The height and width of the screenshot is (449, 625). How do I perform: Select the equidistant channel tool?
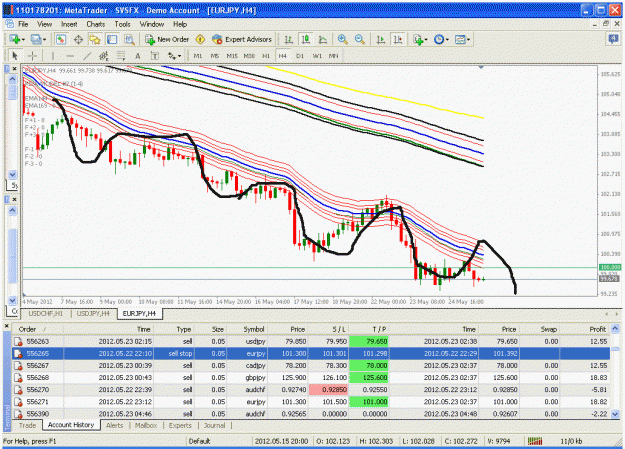pyautogui.click(x=104, y=56)
